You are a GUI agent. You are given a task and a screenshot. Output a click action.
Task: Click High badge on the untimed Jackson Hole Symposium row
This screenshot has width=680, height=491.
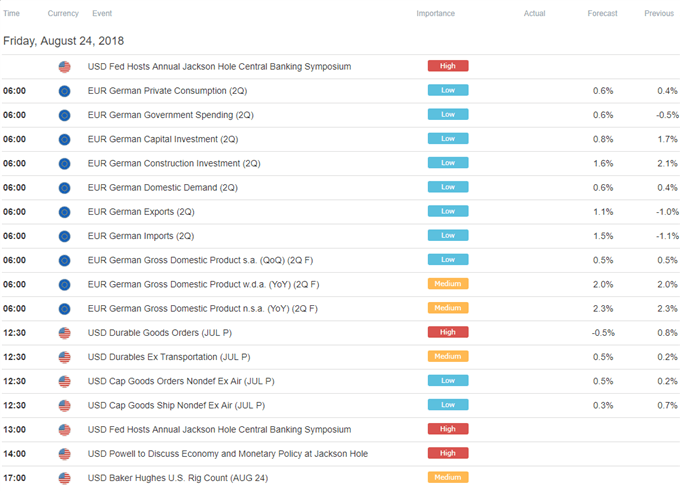(x=448, y=66)
